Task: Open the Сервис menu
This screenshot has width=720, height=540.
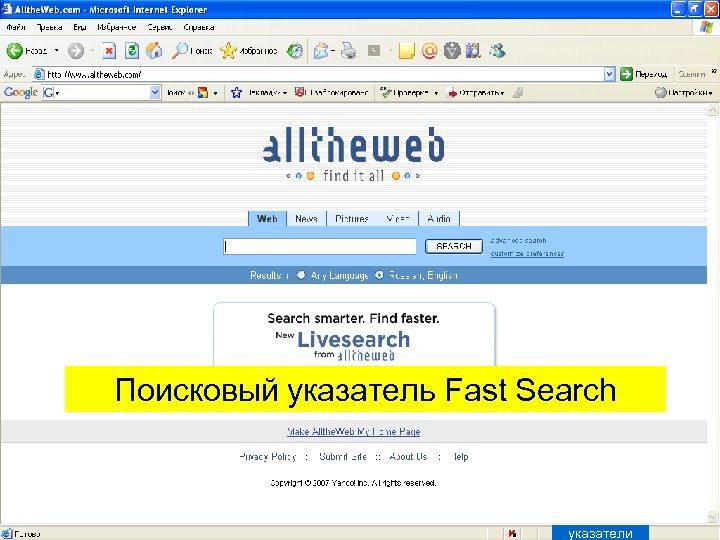Action: [x=159, y=27]
